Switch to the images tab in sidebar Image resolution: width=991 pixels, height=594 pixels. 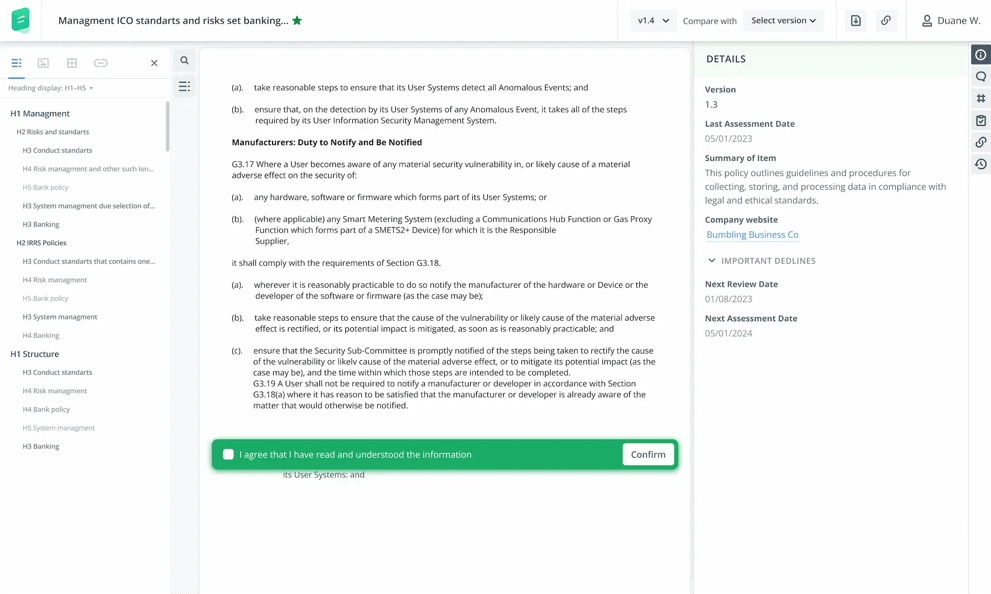(x=43, y=63)
